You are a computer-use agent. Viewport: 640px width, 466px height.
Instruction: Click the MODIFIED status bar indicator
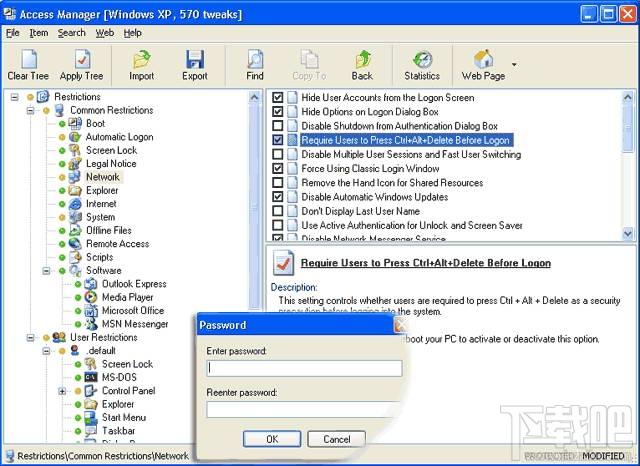coord(603,456)
